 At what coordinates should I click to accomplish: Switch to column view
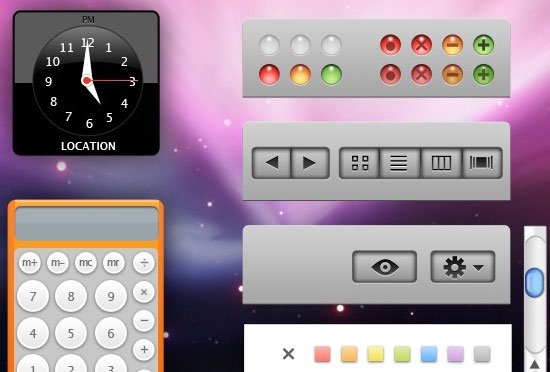coord(441,163)
